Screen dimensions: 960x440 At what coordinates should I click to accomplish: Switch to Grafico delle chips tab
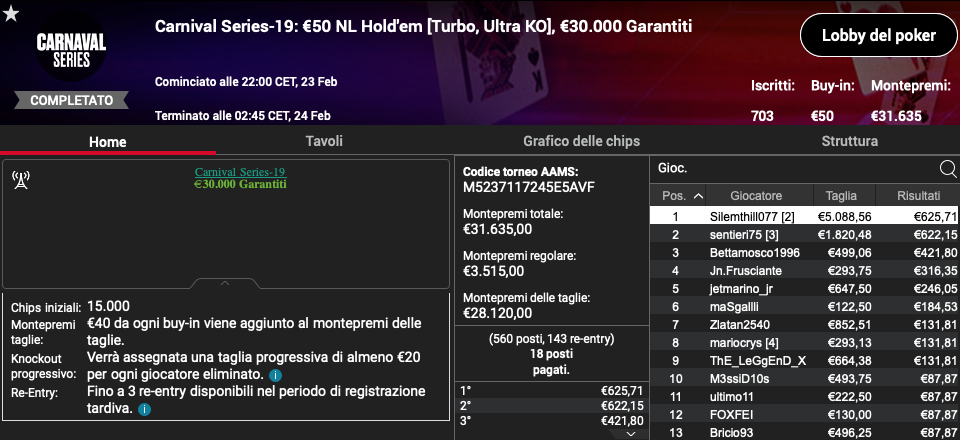(581, 141)
